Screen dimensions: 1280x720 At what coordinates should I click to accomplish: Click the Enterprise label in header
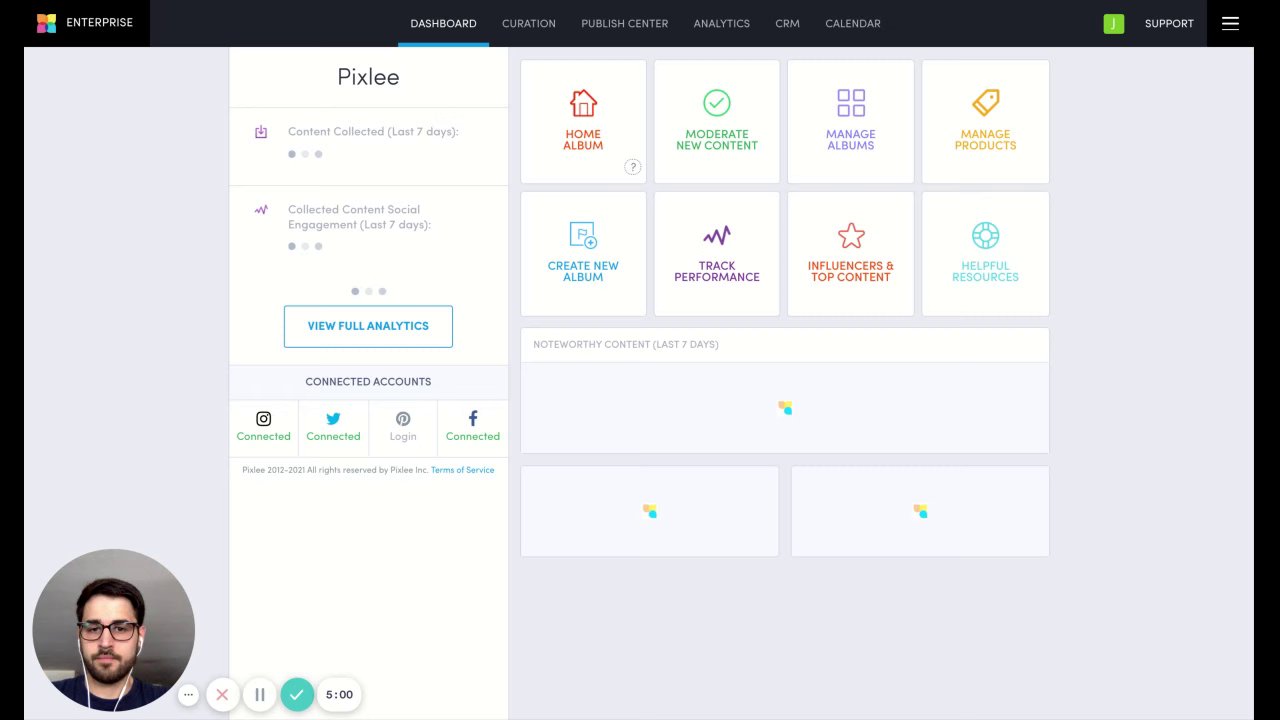click(99, 22)
